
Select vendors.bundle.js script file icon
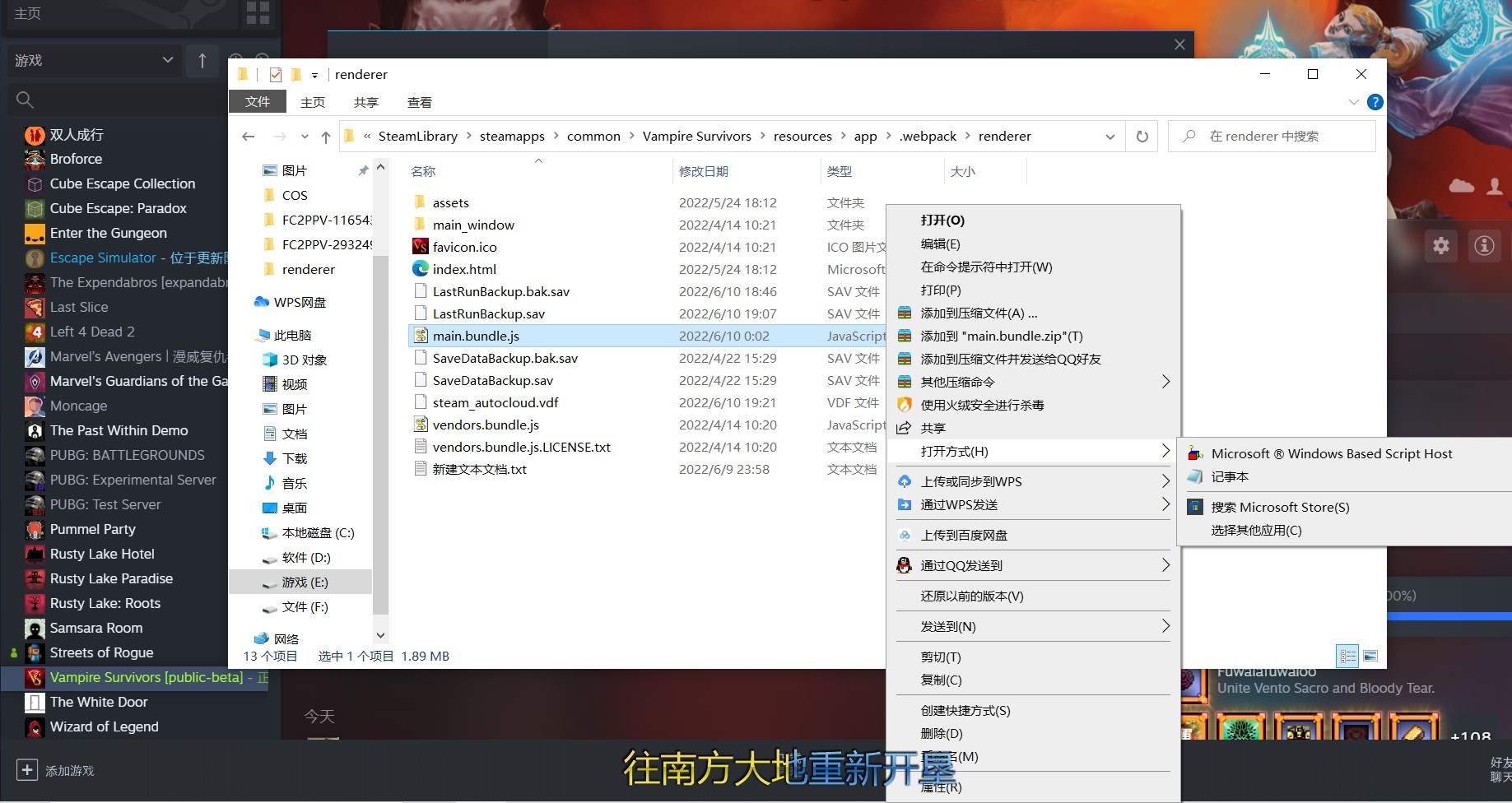point(420,425)
